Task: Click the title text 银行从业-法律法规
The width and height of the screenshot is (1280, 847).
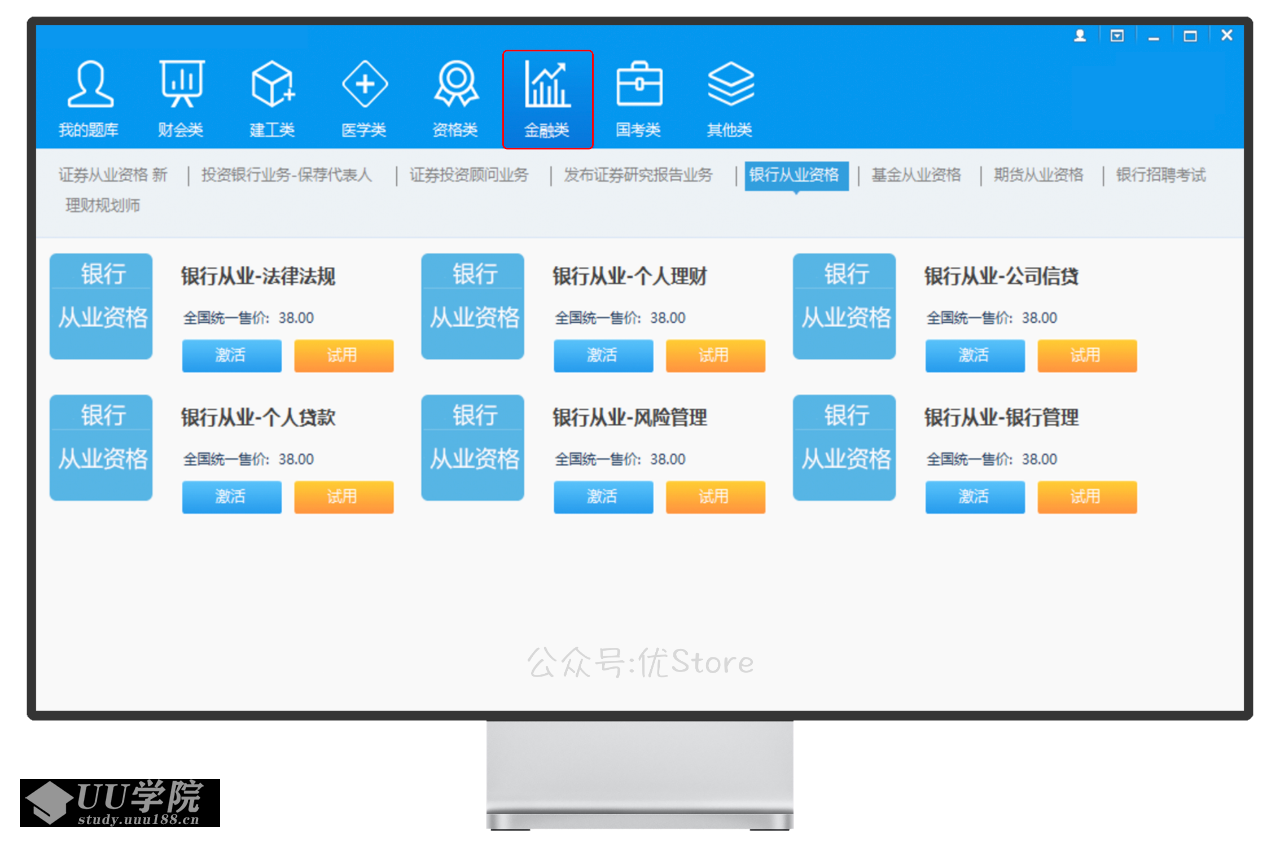Action: (x=258, y=277)
